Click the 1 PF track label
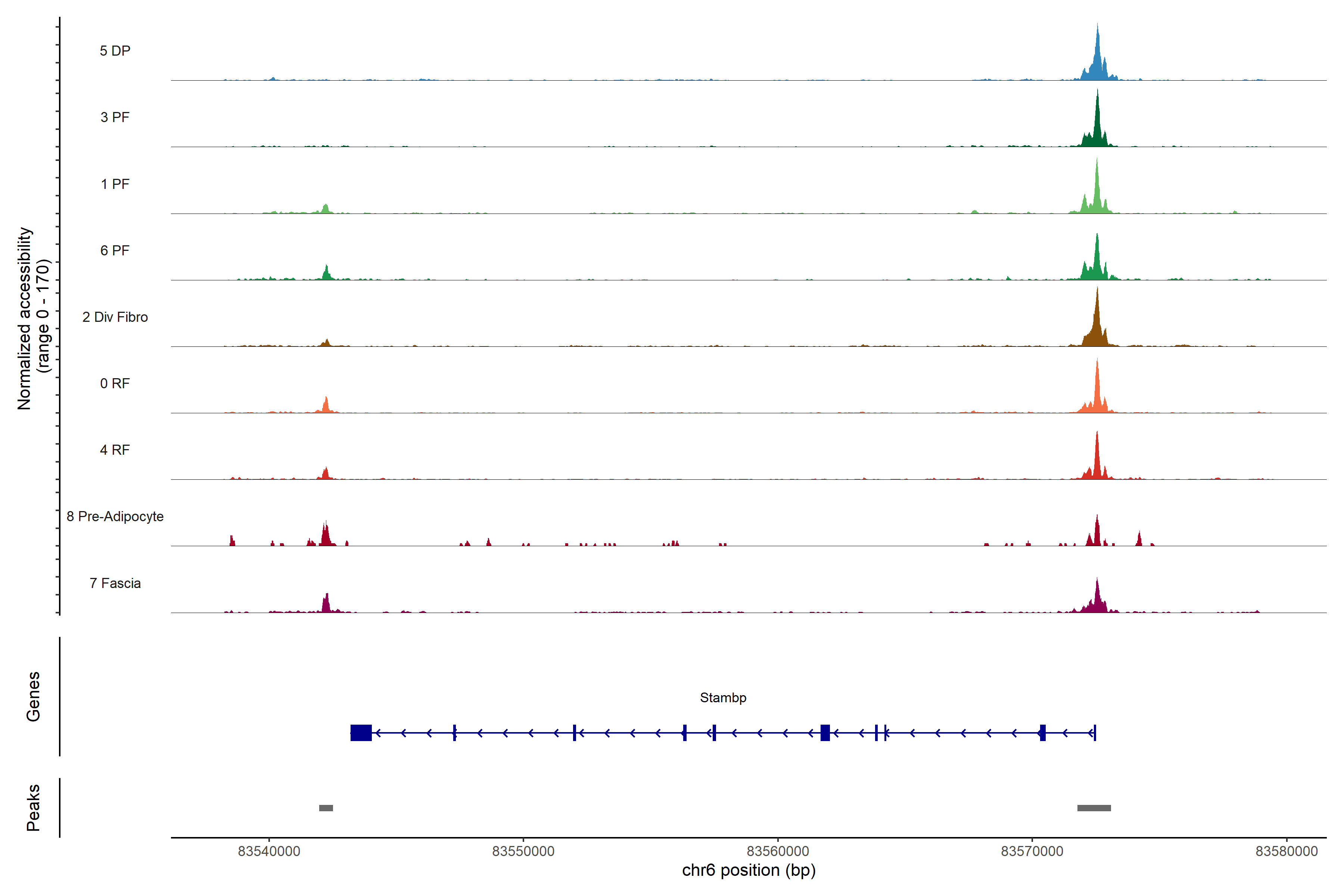This screenshot has width=1344, height=896. [115, 184]
